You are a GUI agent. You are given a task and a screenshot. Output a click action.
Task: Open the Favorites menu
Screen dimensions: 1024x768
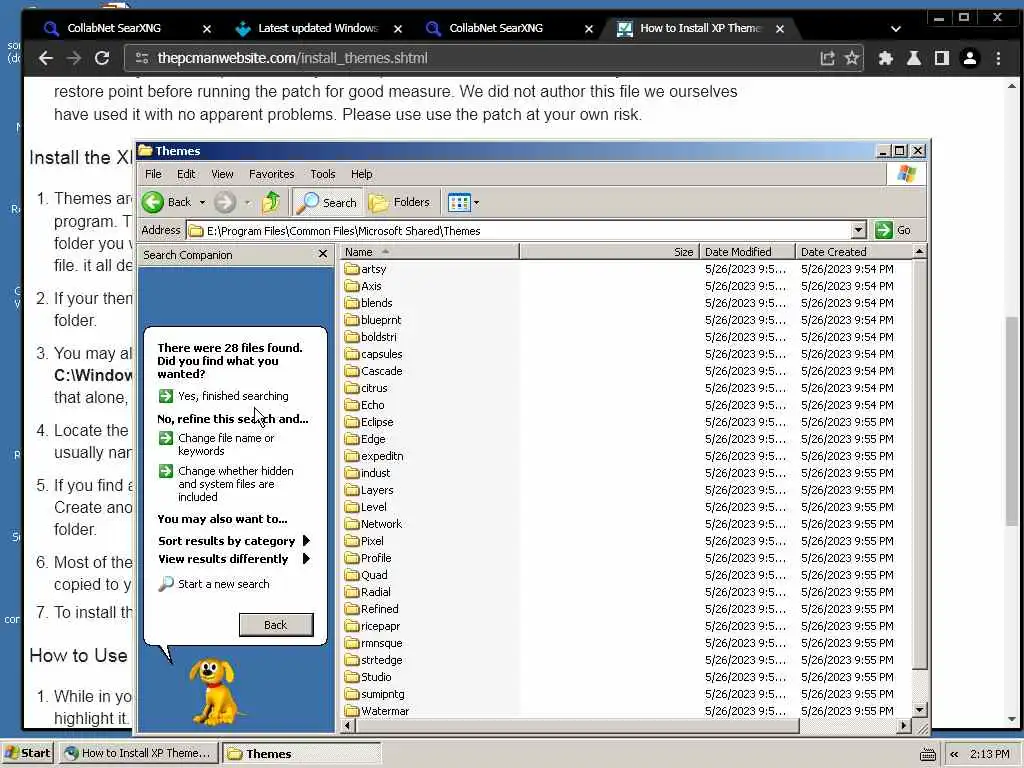(x=272, y=174)
